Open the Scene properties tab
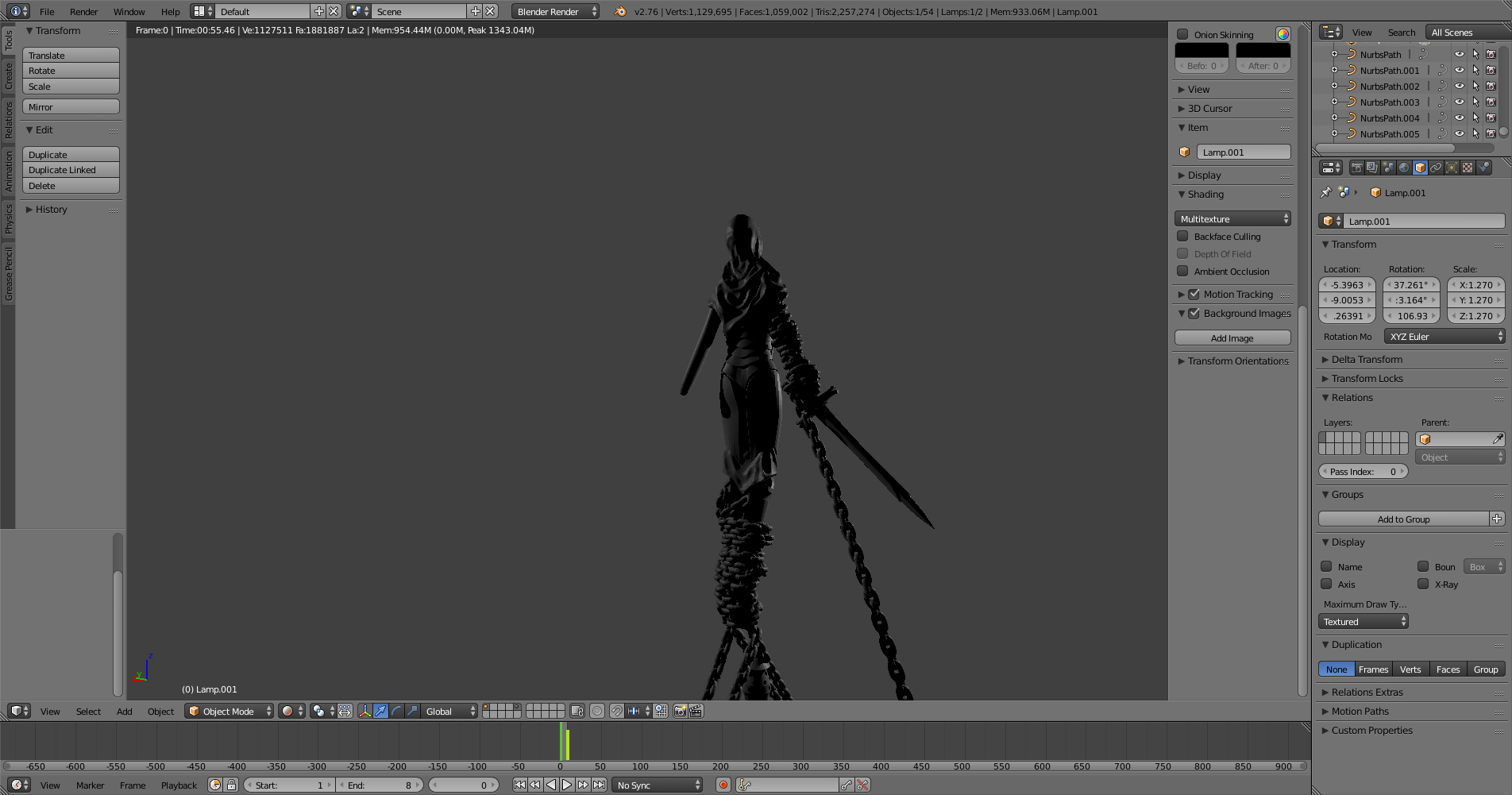 [1388, 168]
